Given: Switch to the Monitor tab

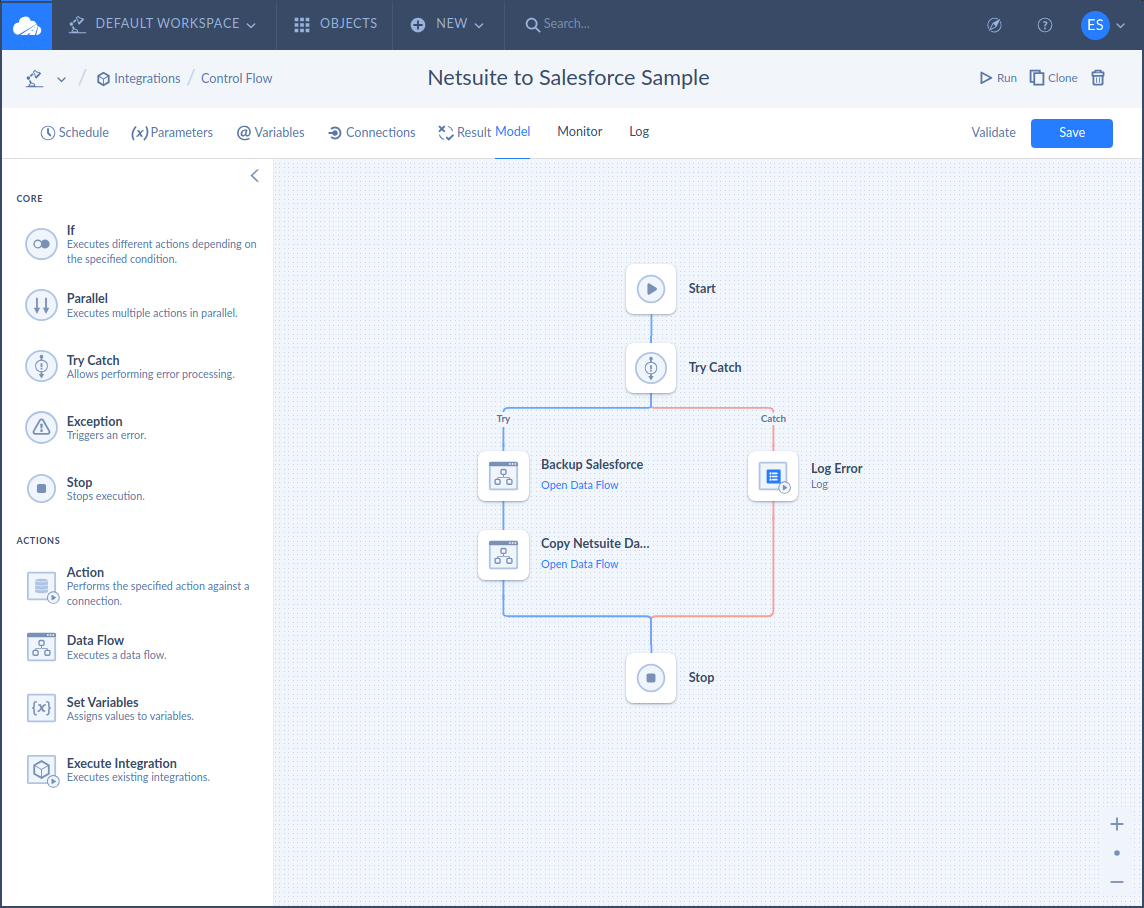Looking at the screenshot, I should click(580, 132).
